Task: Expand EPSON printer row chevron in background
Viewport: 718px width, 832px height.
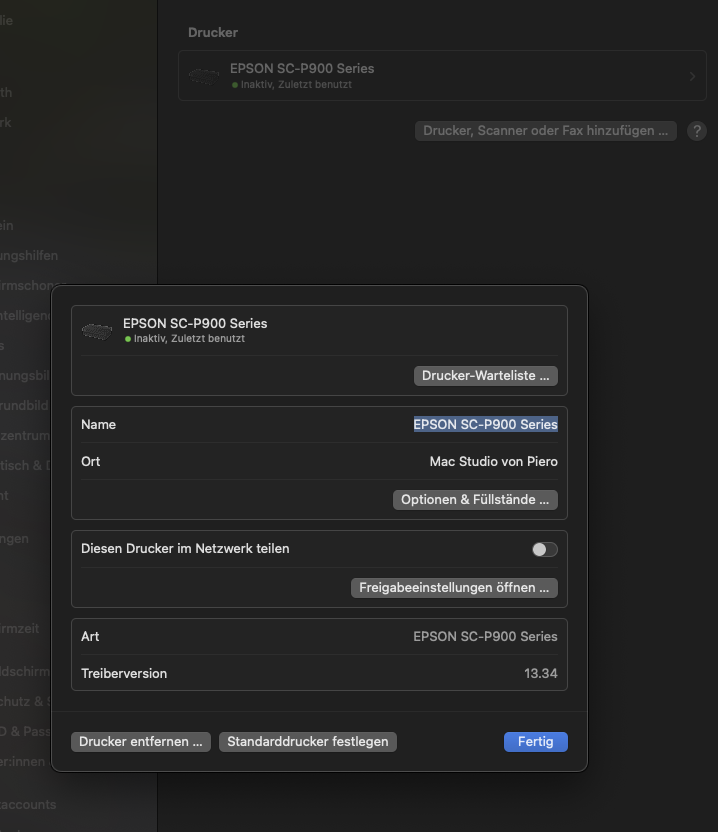Action: [x=692, y=76]
